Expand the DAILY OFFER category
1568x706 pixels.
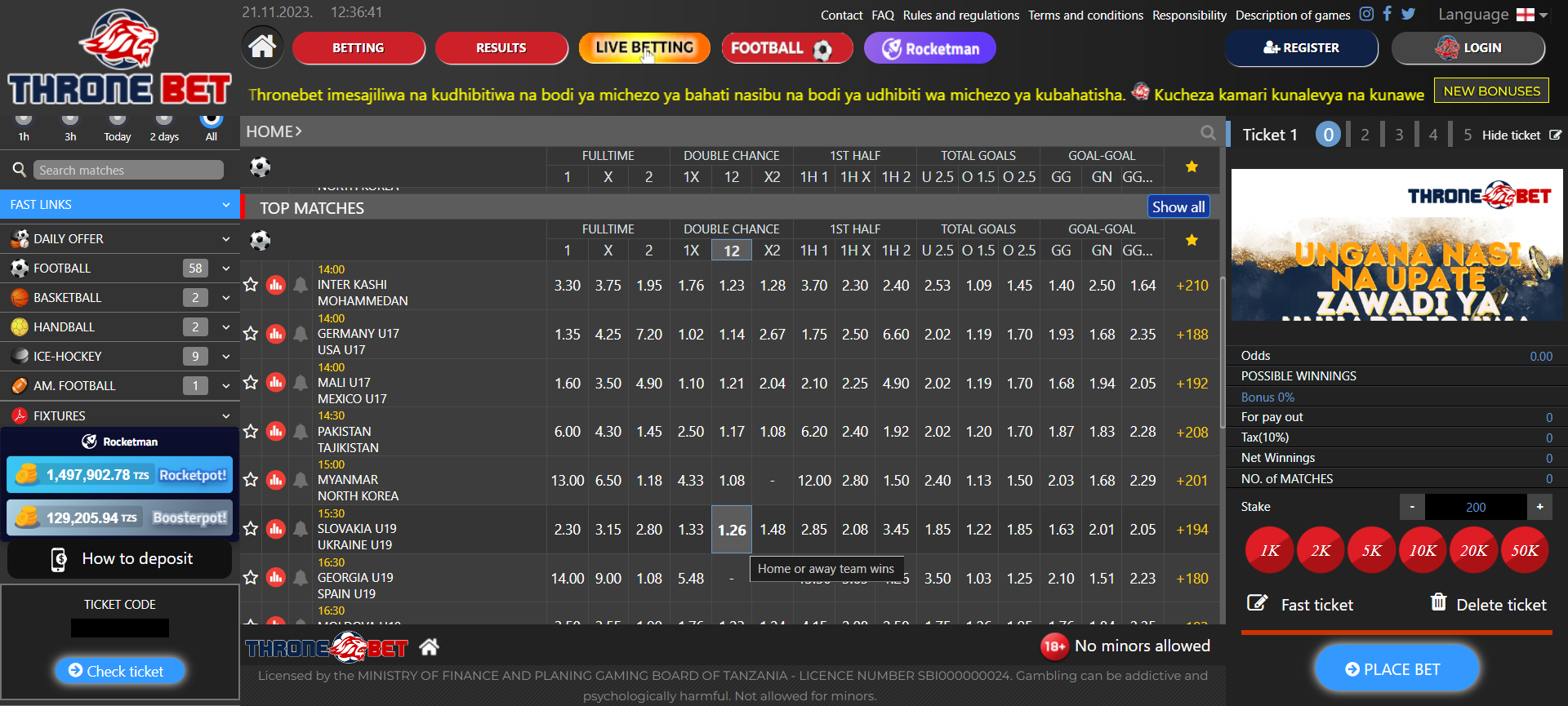(120, 239)
